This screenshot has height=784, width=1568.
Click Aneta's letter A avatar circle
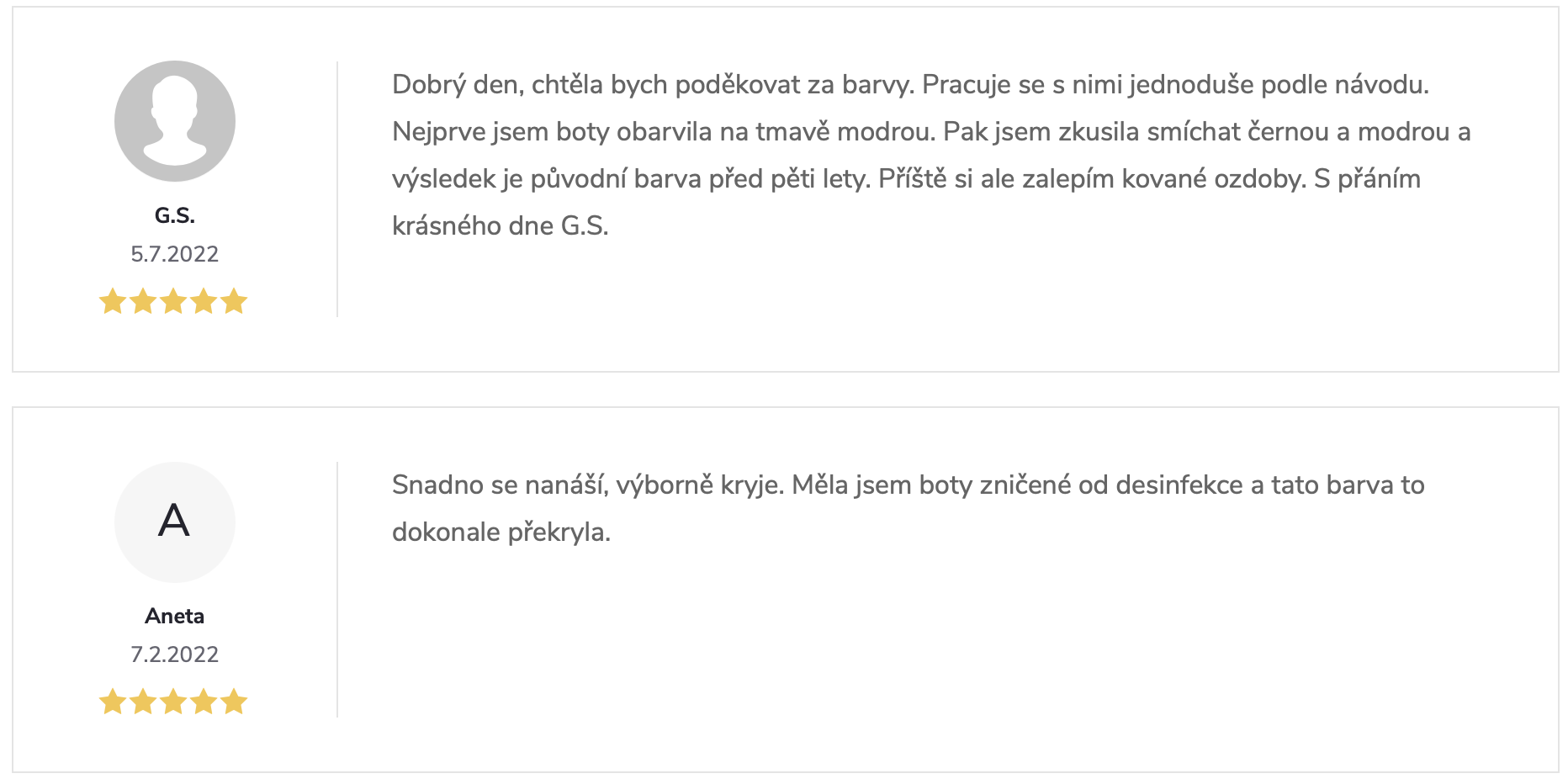coord(175,522)
